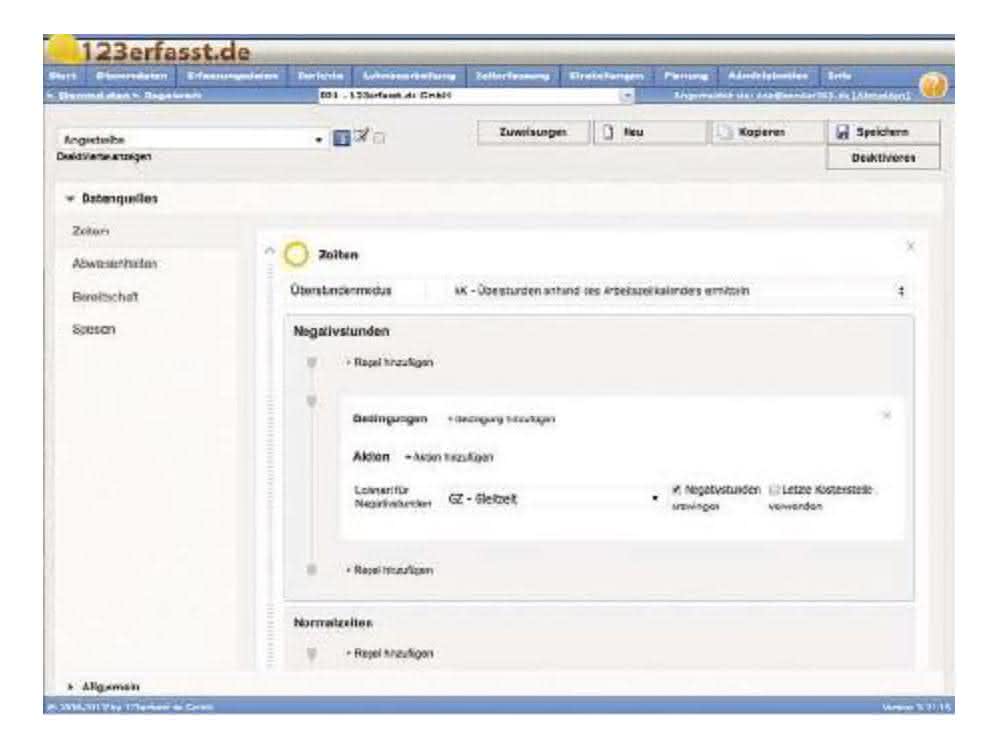Click the tools icon next to info icon
Image resolution: width=1000 pixels, height=750 pixels.
pyautogui.click(x=362, y=136)
